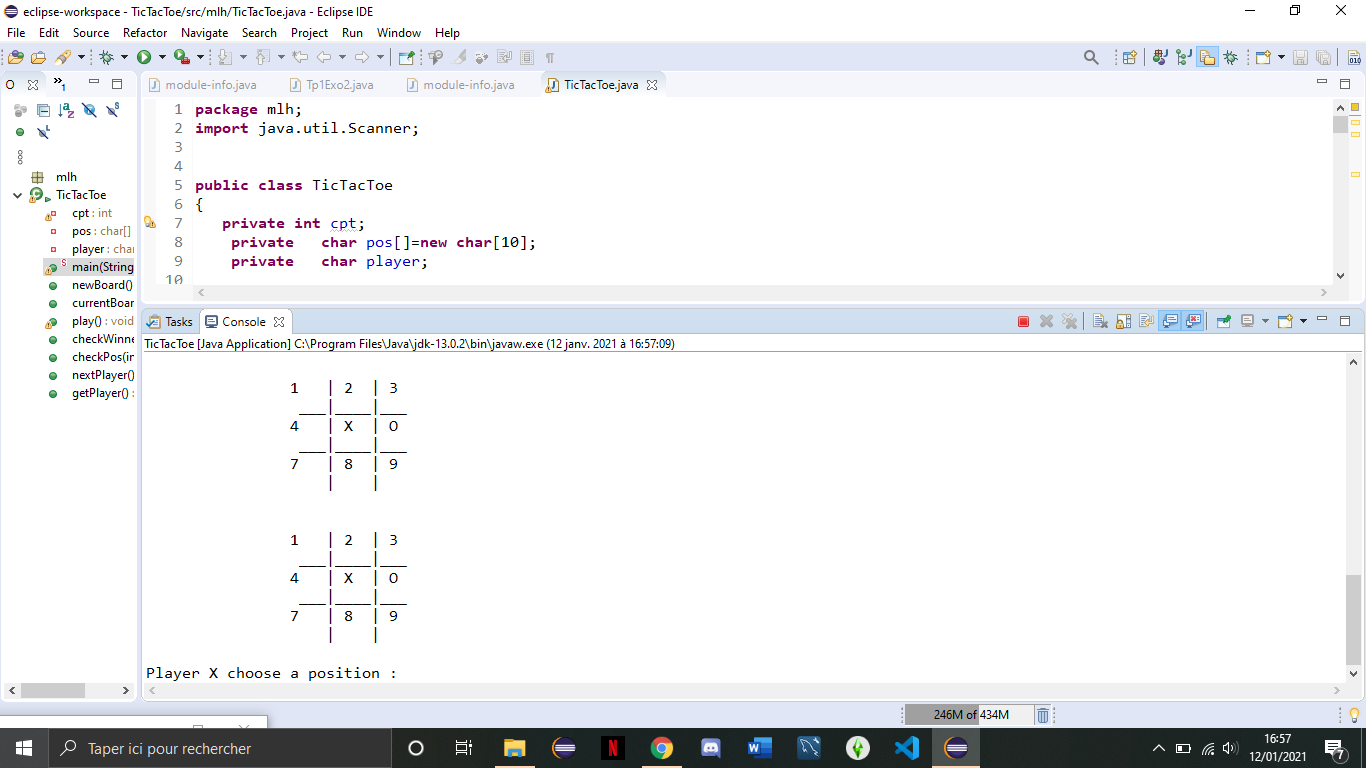
Task: Open the Project menu
Action: (310, 33)
